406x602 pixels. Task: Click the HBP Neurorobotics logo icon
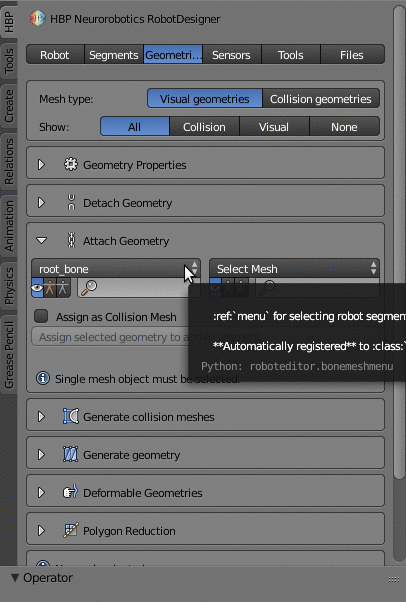click(x=38, y=19)
